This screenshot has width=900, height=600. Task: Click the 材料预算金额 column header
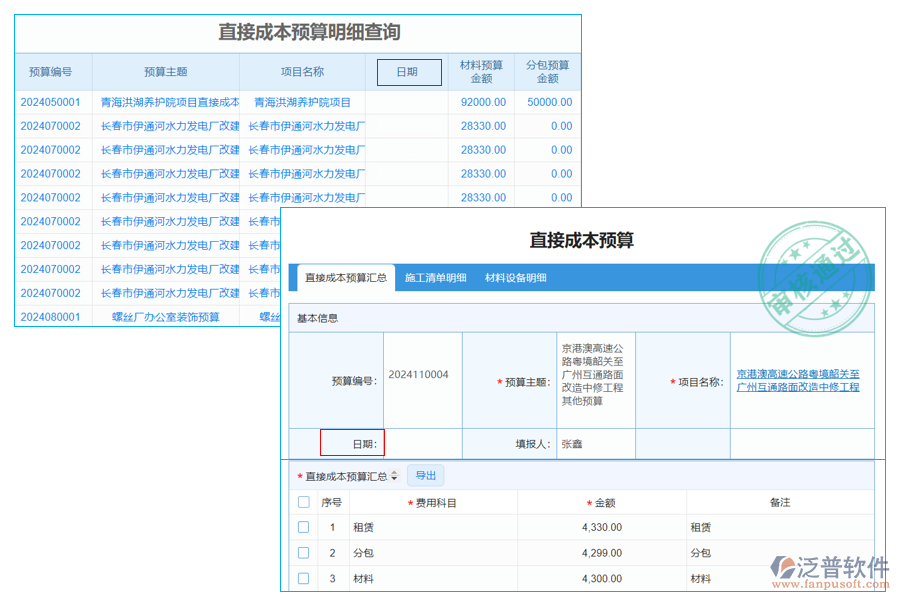481,72
